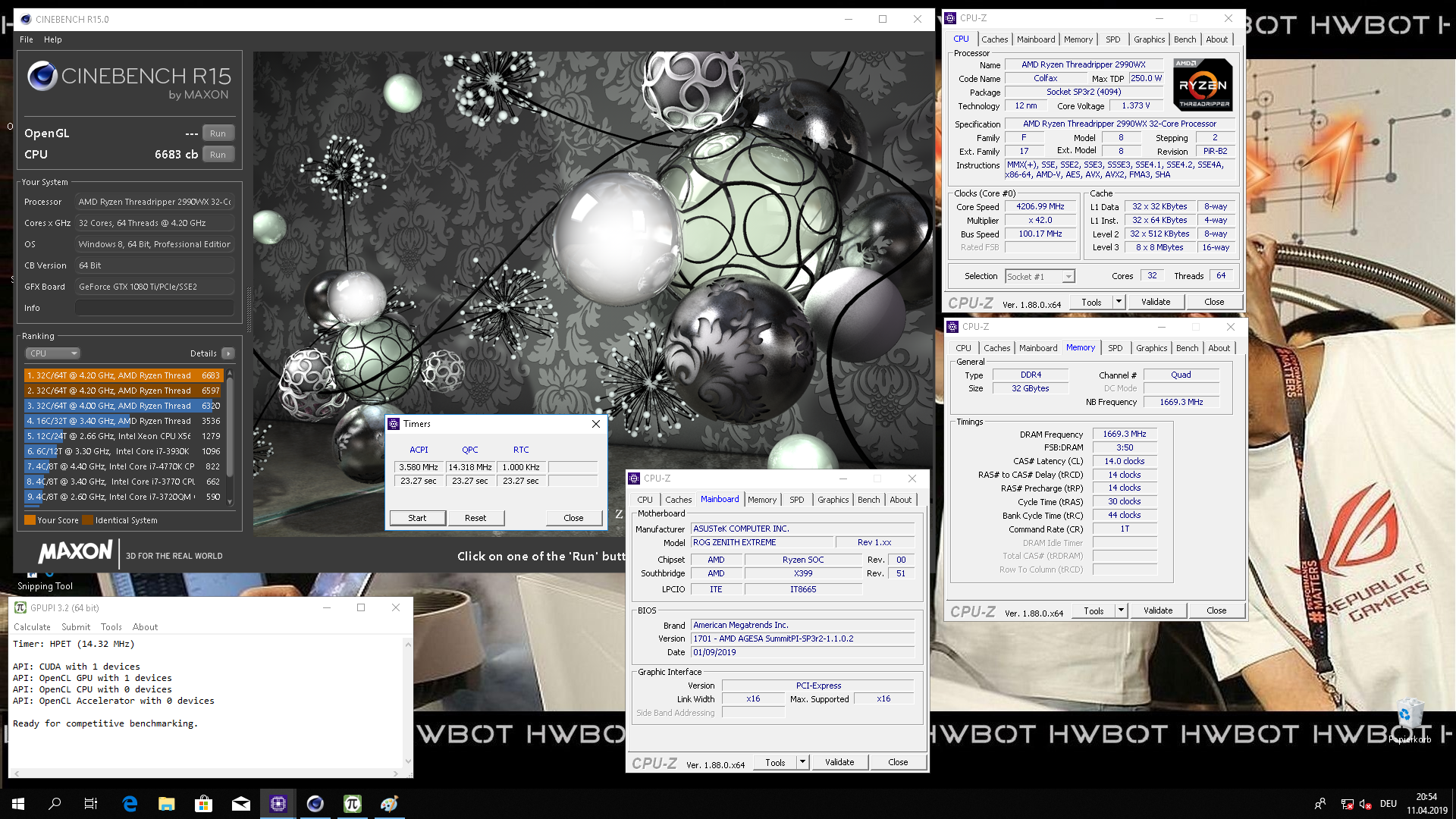Select ranking row Intel Core i7-3930K
1456x819 pixels.
(x=124, y=451)
